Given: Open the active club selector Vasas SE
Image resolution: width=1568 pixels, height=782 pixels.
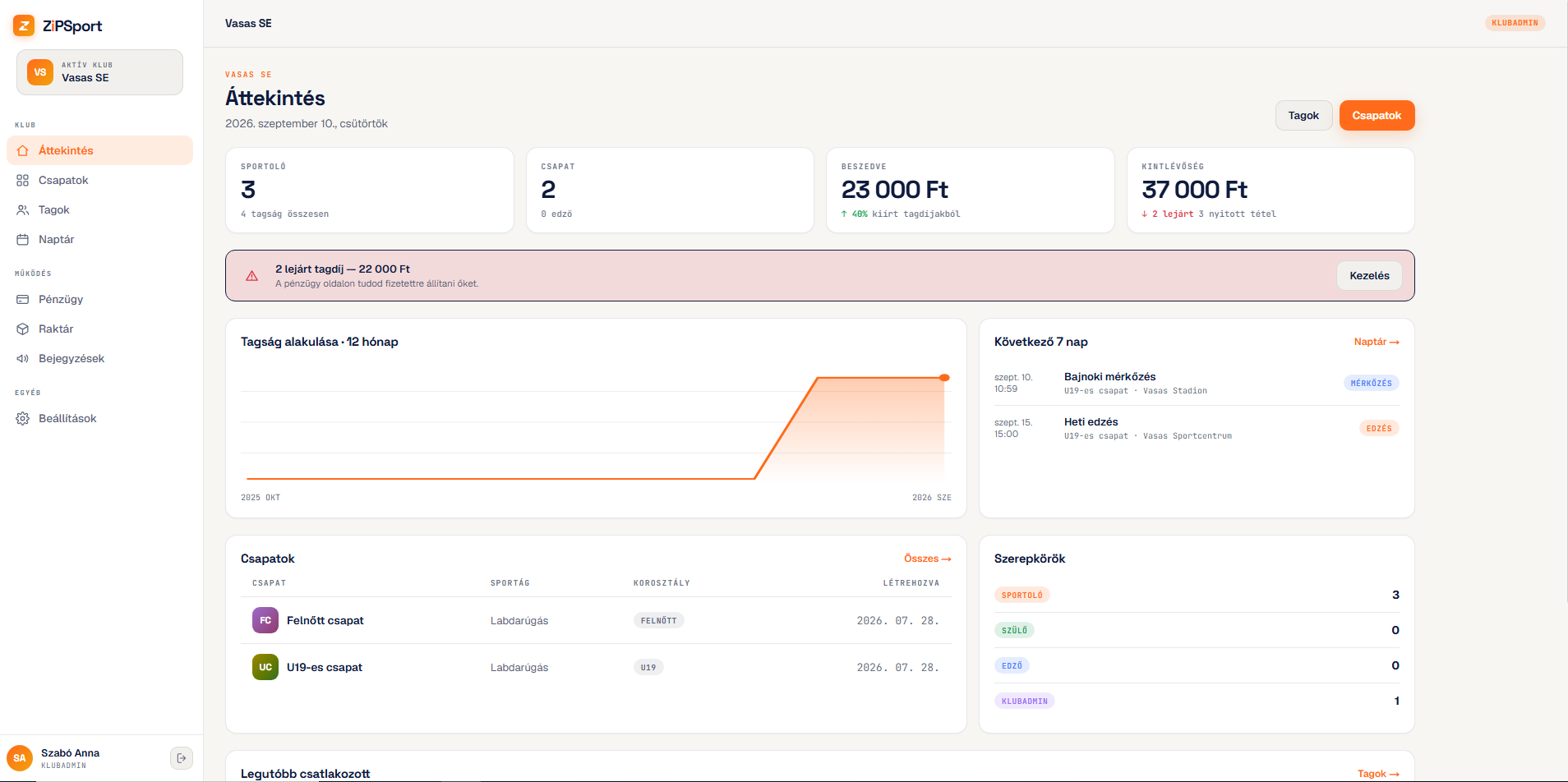Looking at the screenshot, I should click(99, 72).
